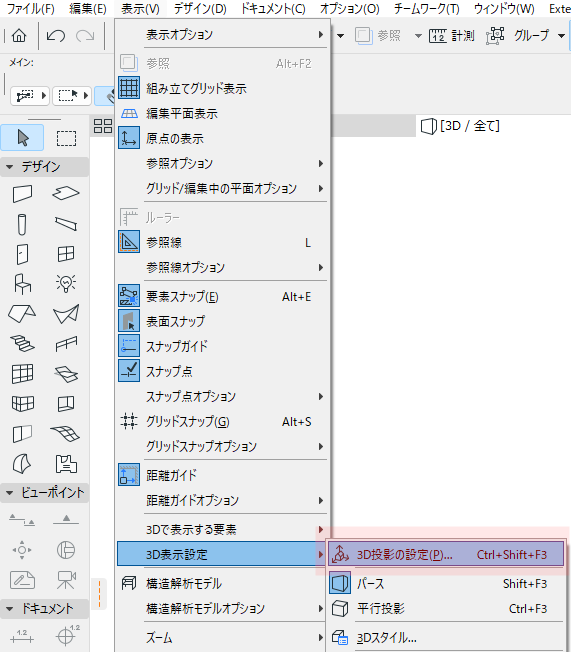Select the Wall tool
The height and width of the screenshot is (652, 571).
(x=22, y=193)
